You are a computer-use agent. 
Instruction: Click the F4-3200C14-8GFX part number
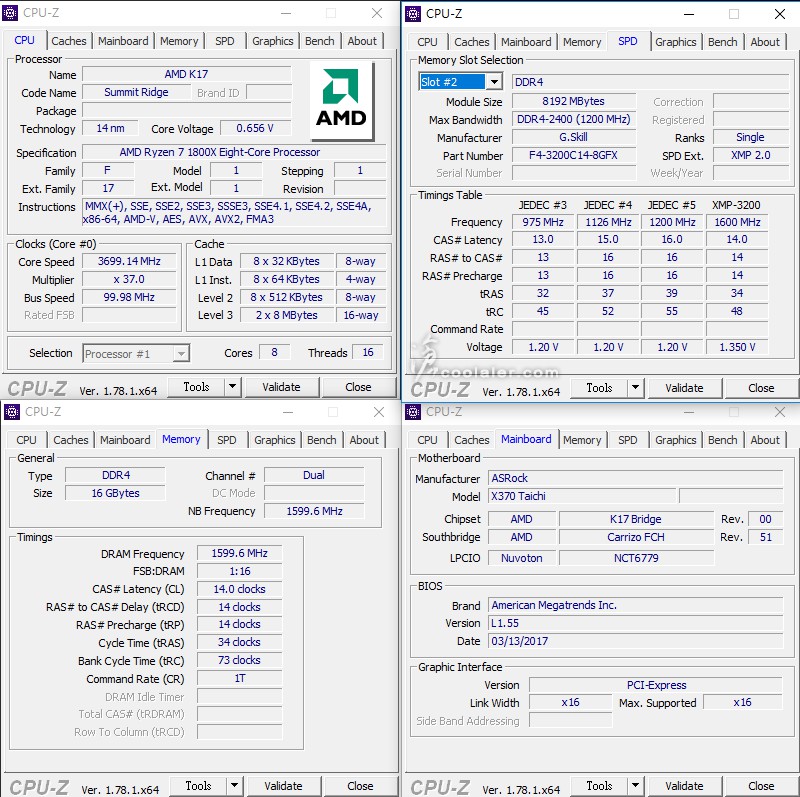point(573,155)
